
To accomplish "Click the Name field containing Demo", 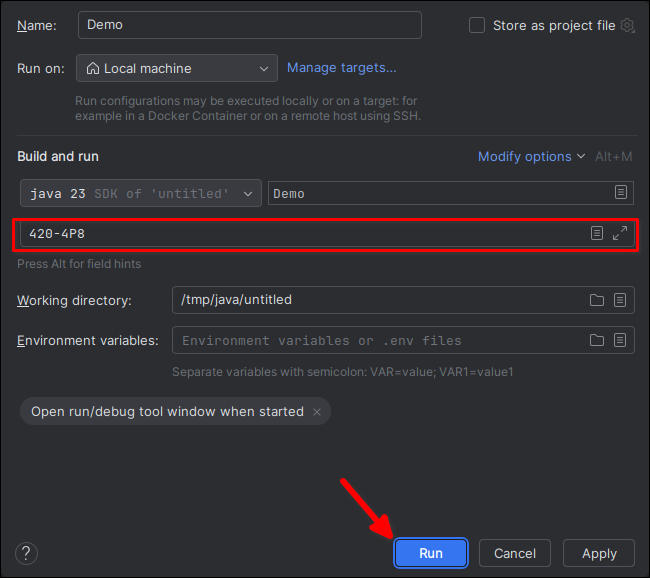I will pos(249,25).
